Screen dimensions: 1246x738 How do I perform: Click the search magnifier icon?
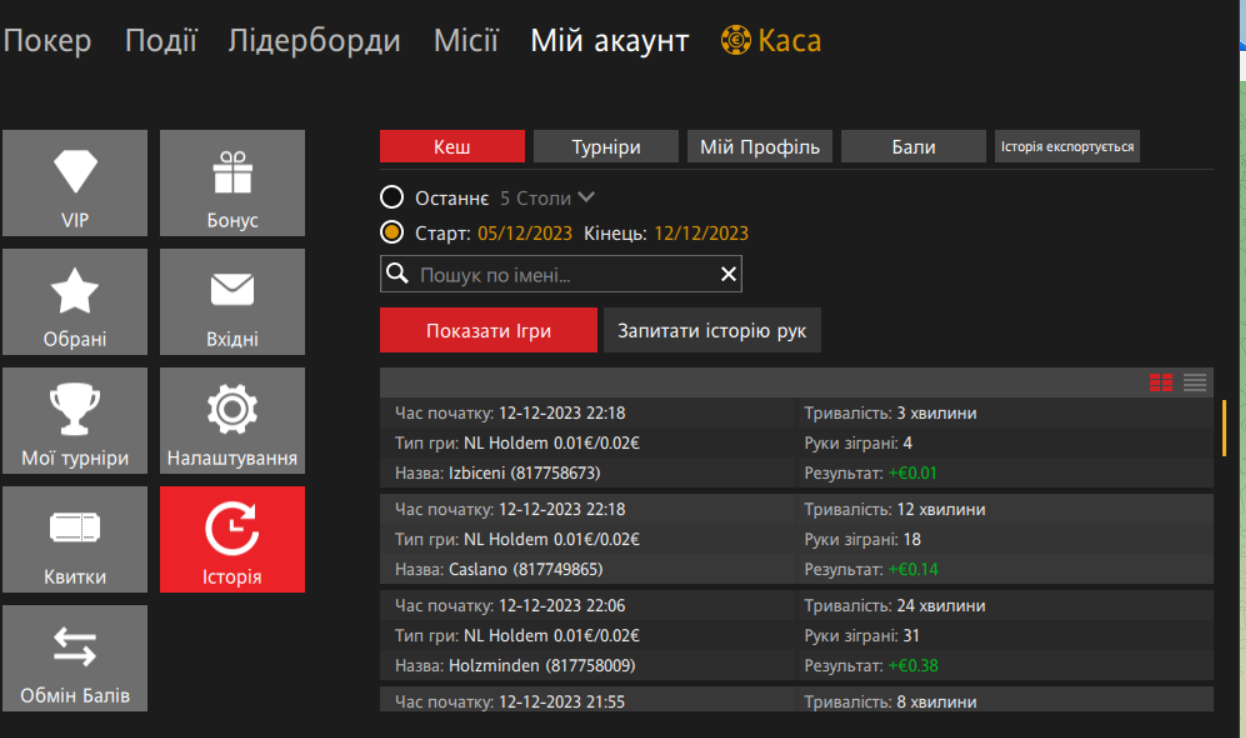[397, 274]
